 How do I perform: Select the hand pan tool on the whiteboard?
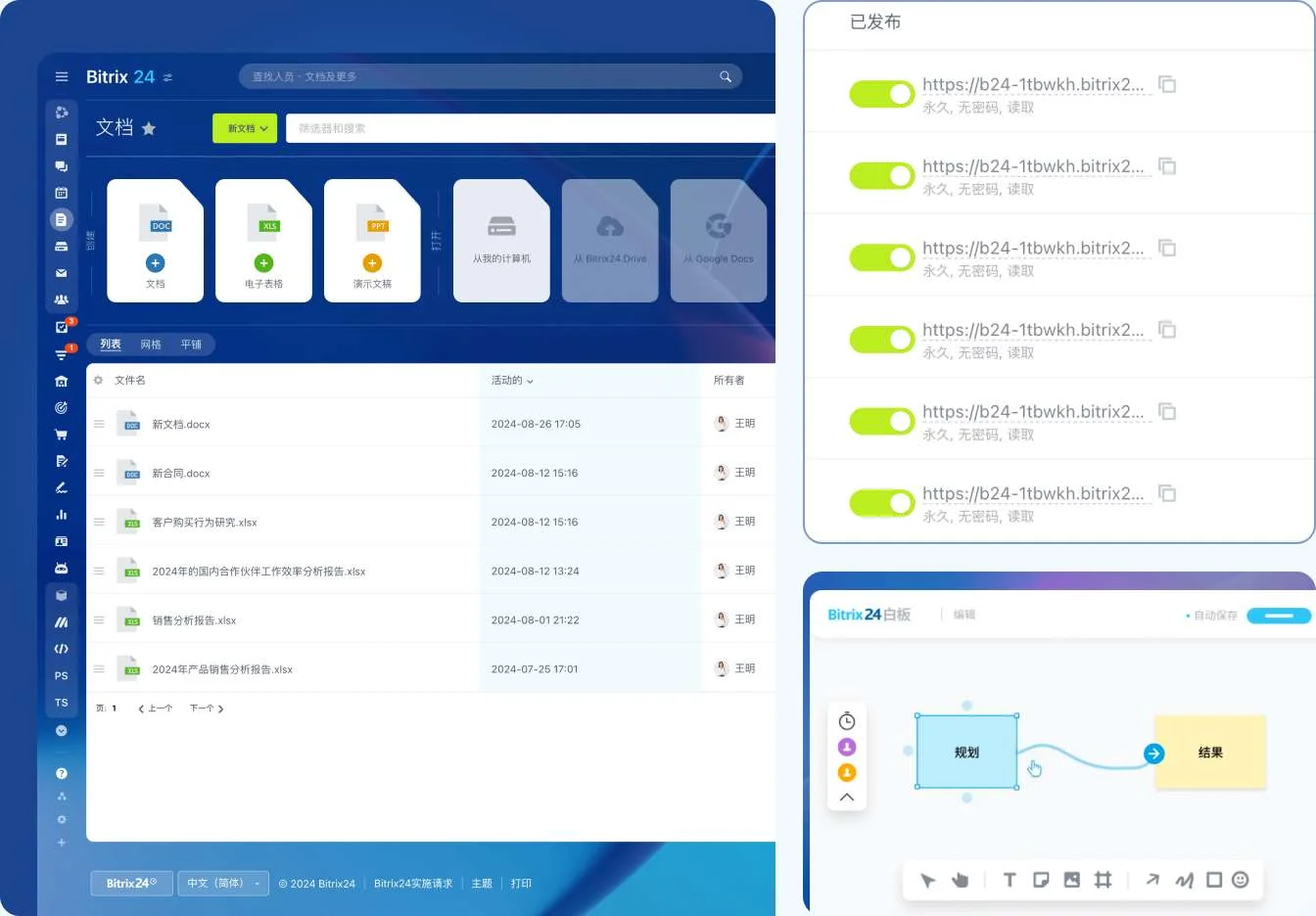pos(960,880)
